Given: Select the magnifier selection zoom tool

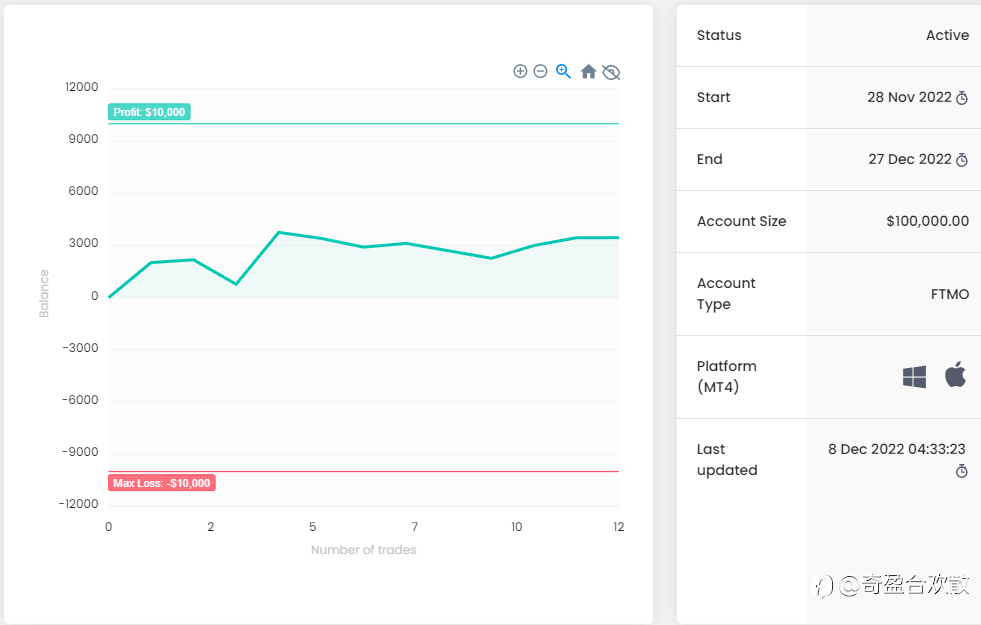Looking at the screenshot, I should point(563,71).
